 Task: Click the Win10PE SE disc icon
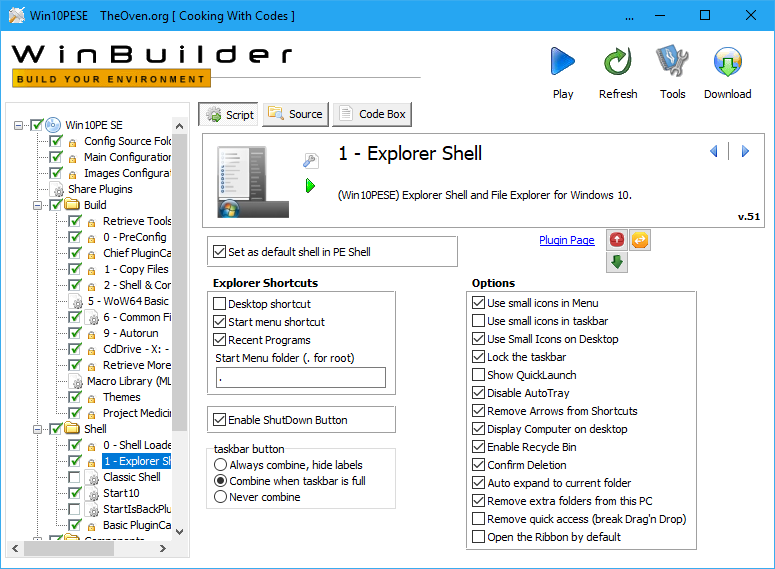coord(53,125)
